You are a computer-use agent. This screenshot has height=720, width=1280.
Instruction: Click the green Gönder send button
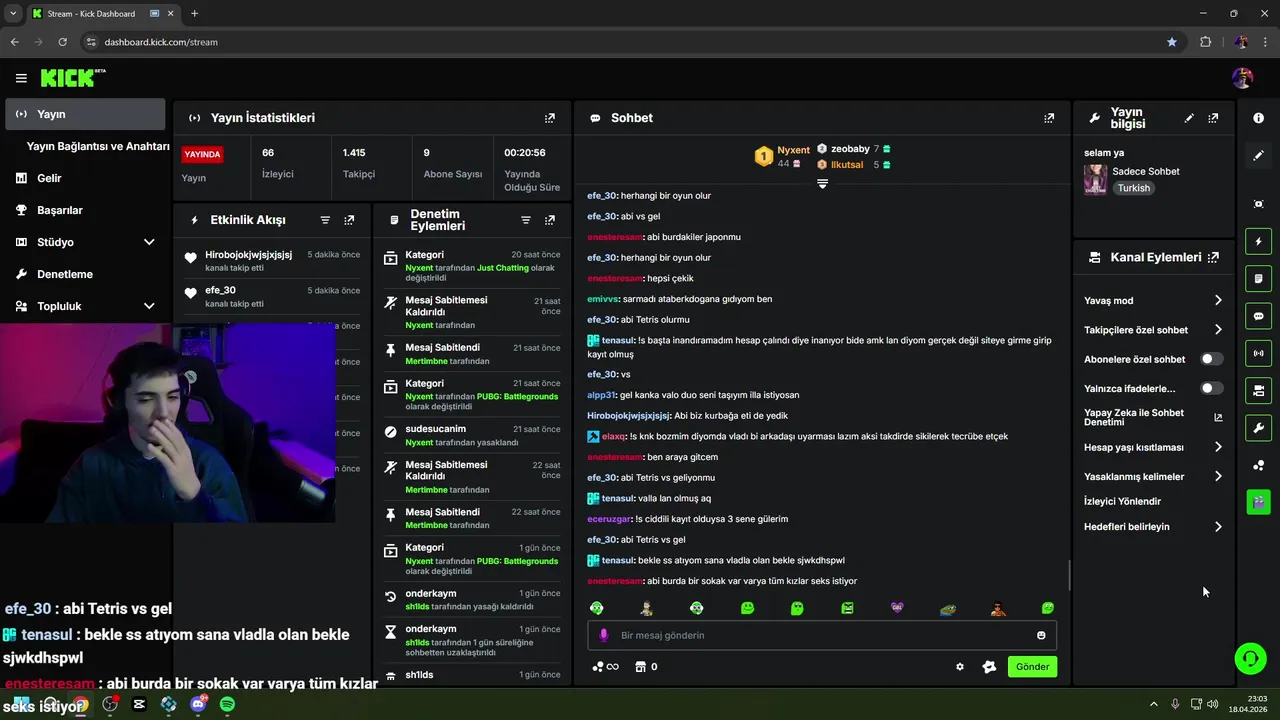[1032, 667]
